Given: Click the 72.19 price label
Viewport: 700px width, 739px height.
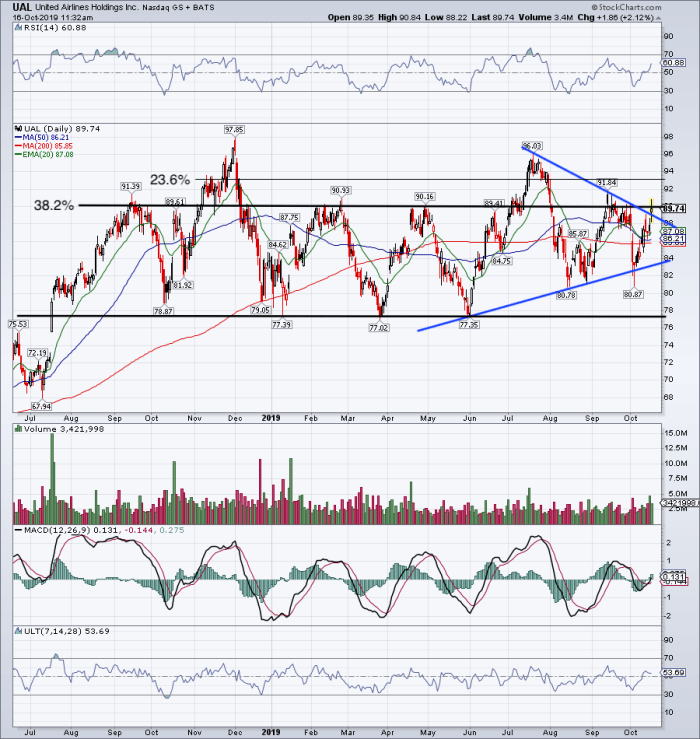Looking at the screenshot, I should (x=38, y=353).
